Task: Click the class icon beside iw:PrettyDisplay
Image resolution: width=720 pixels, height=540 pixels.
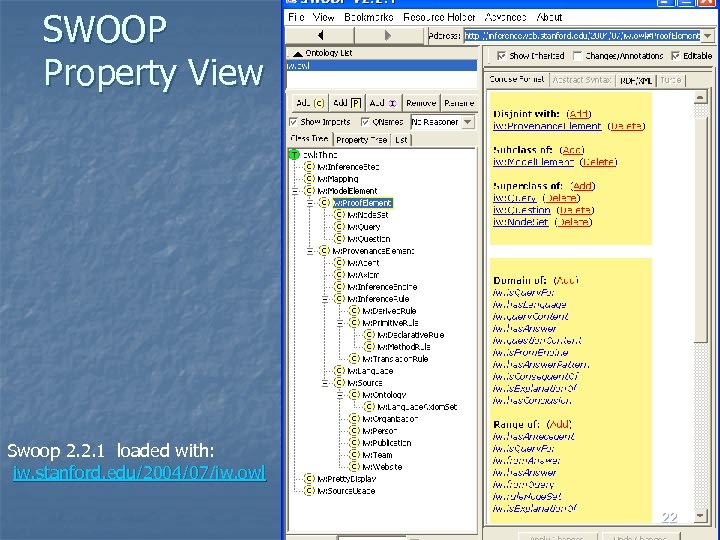Action: 309,478
